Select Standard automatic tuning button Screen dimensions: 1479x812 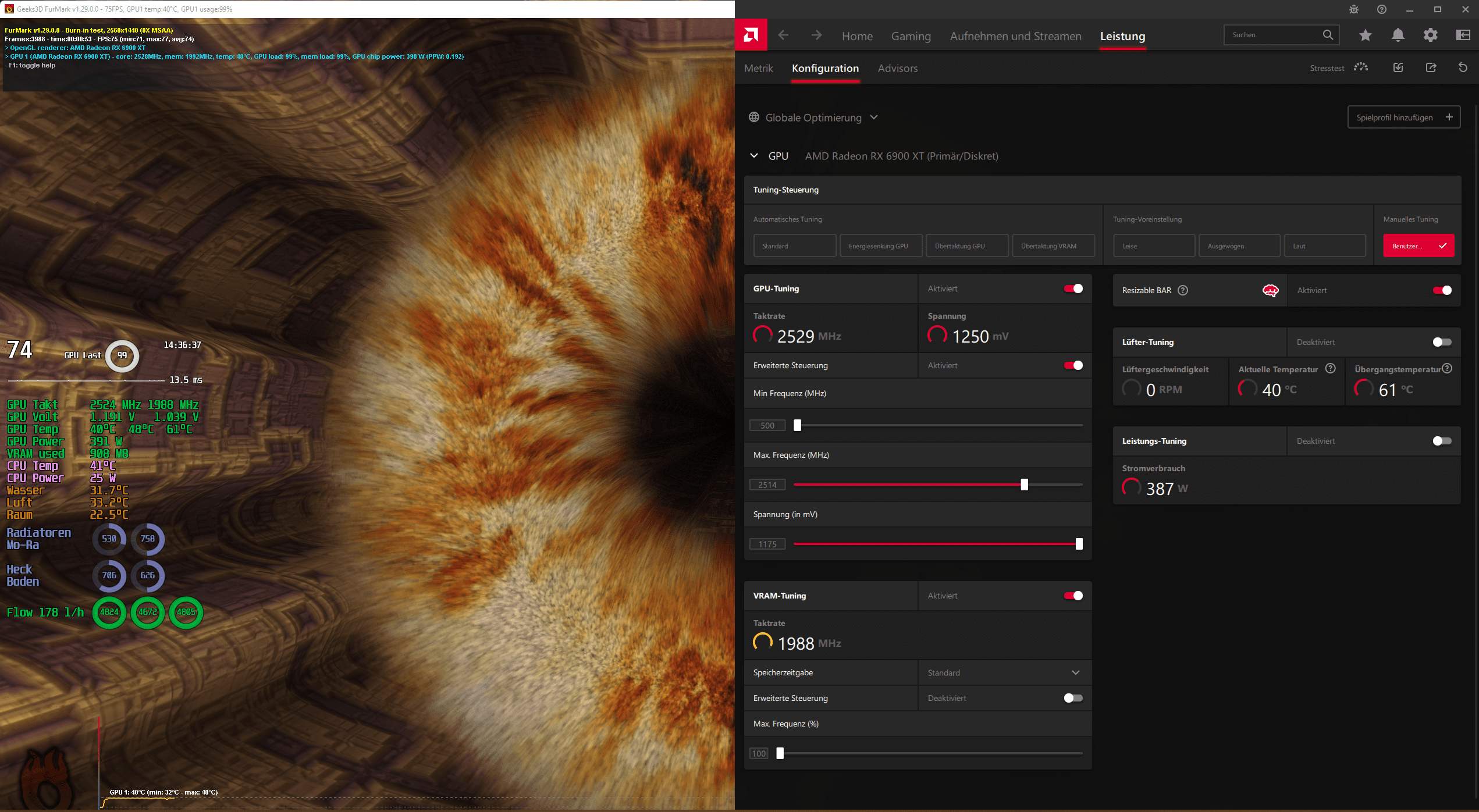(x=794, y=245)
